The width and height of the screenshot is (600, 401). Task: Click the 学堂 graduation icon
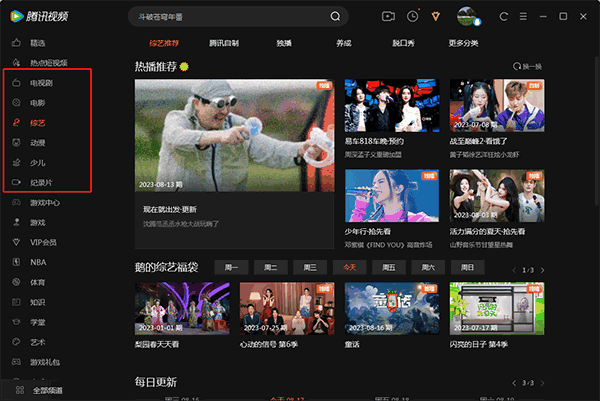(x=16, y=322)
